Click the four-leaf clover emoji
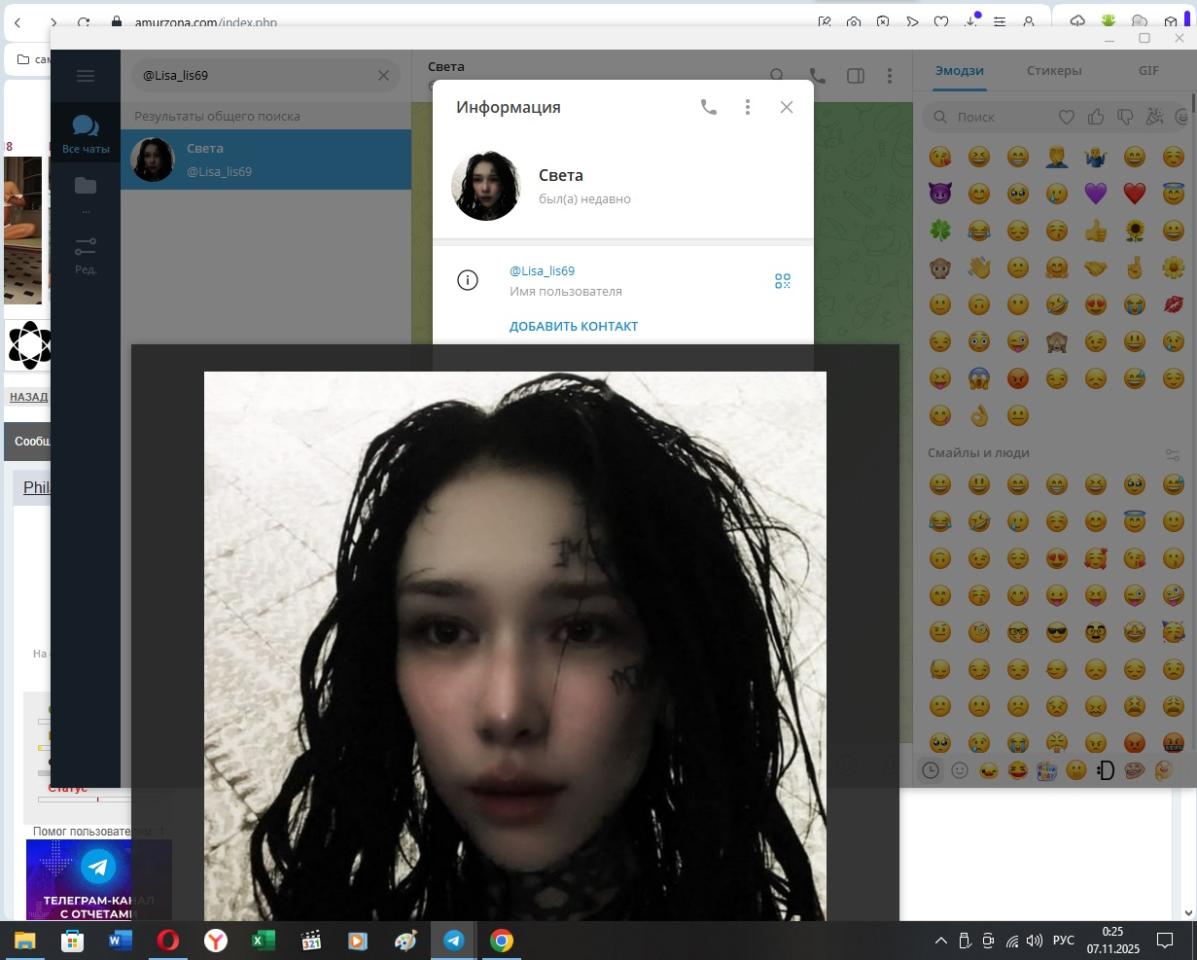 click(940, 231)
